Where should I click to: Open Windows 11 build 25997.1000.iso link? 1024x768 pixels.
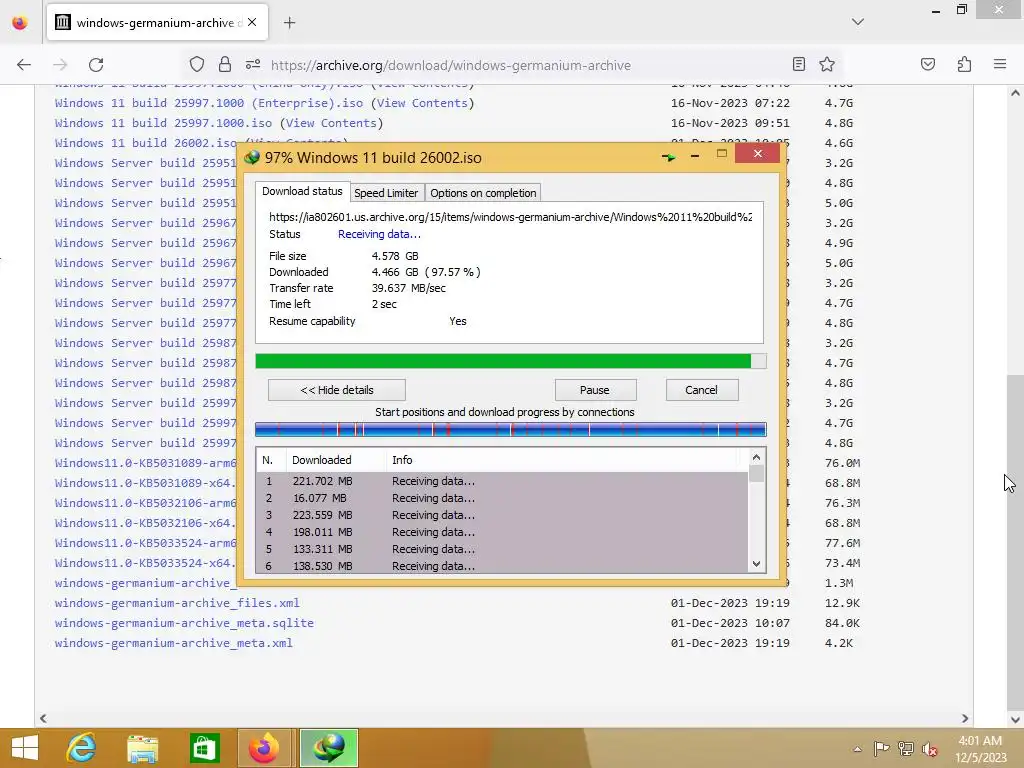coord(163,123)
